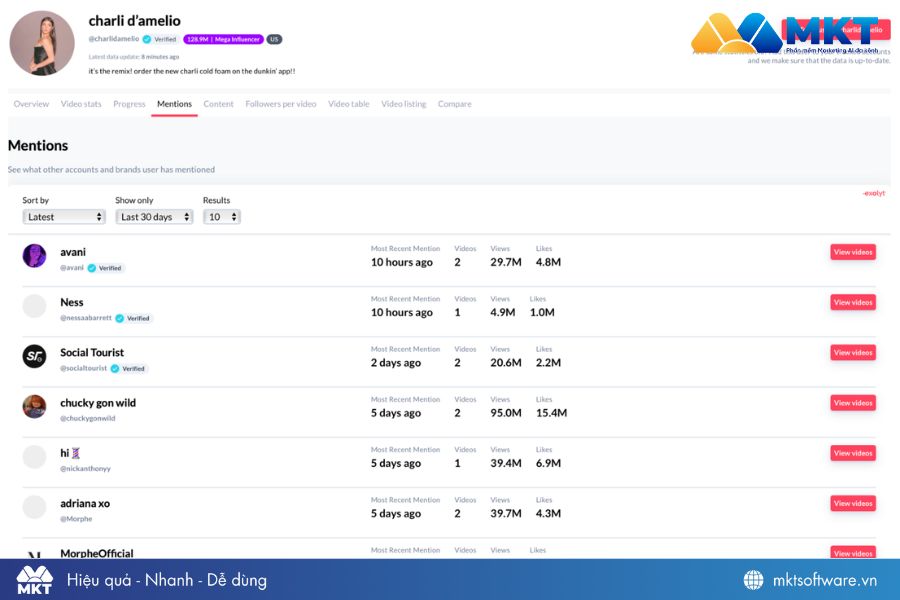900x600 pixels.
Task: Go to the Compare tab
Action: [455, 104]
